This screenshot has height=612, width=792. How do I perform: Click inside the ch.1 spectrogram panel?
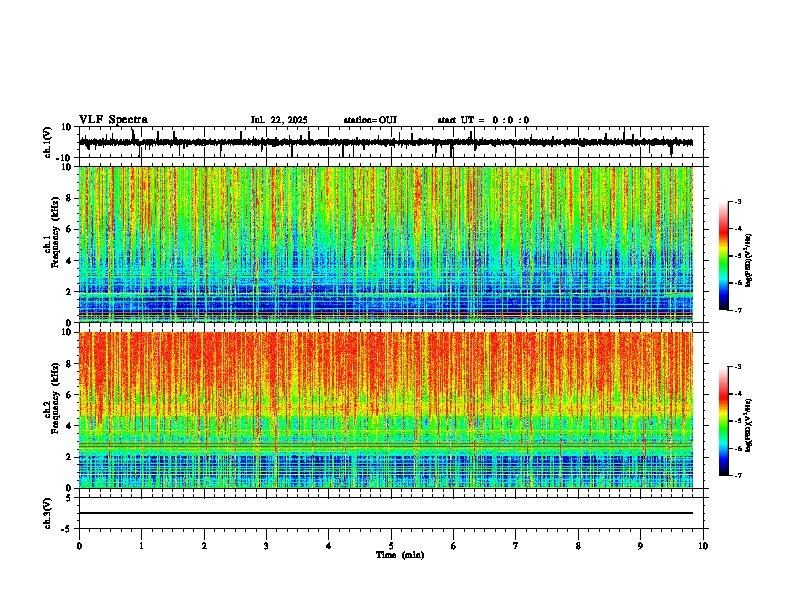tap(386, 244)
